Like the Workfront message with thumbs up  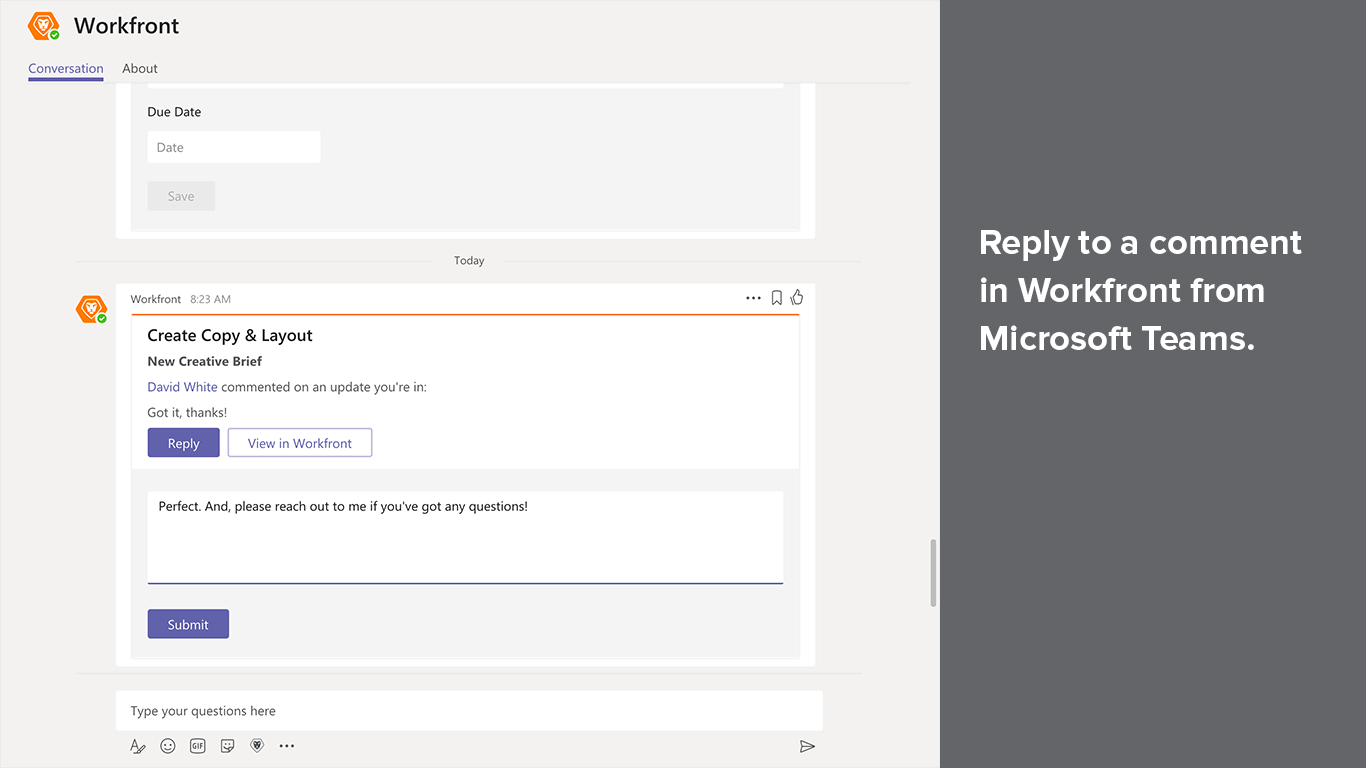click(797, 297)
